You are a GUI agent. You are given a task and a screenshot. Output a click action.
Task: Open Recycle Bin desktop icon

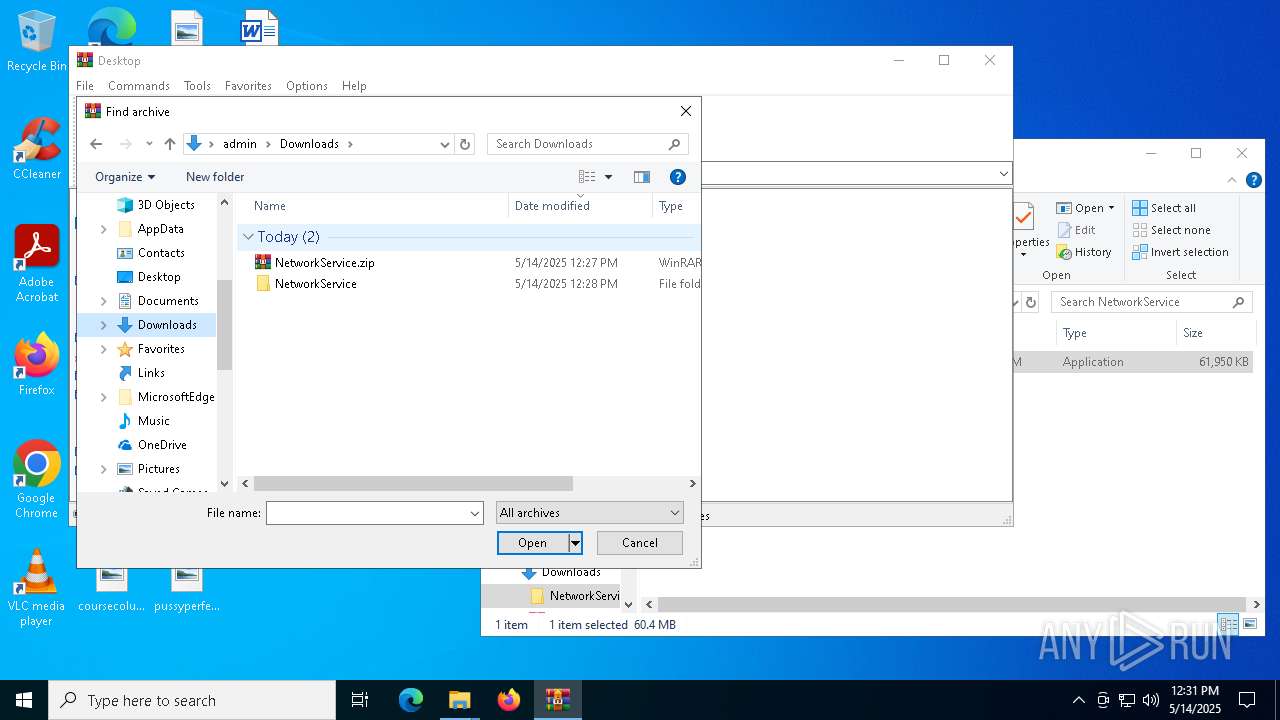tap(36, 42)
